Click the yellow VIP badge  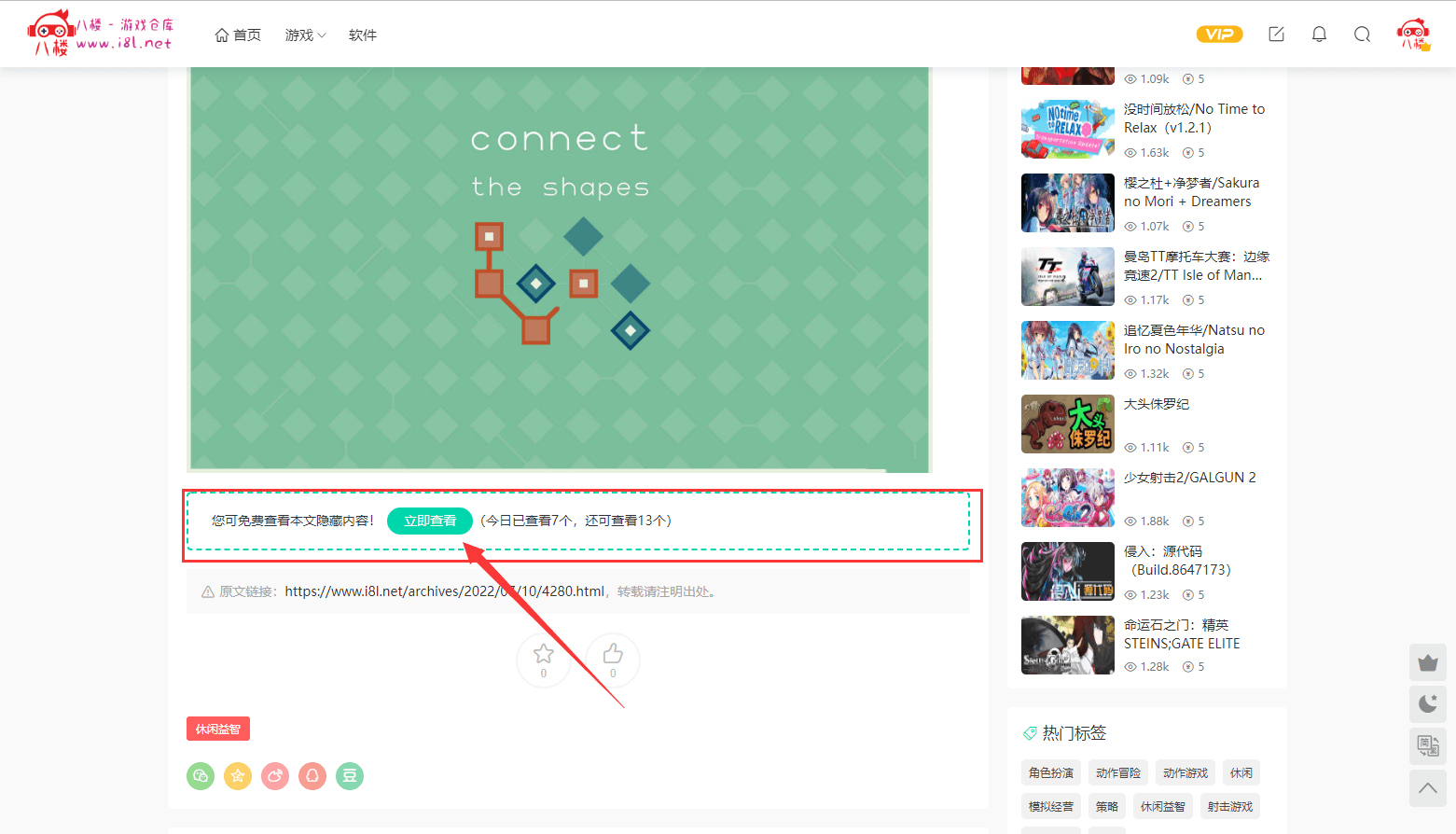(1219, 35)
